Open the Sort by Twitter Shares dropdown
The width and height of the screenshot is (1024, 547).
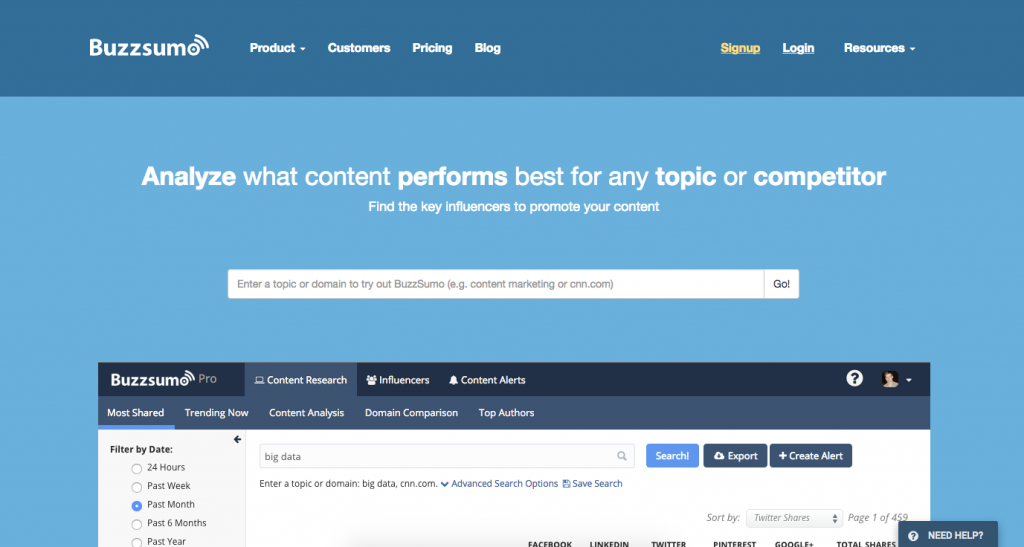pyautogui.click(x=795, y=518)
